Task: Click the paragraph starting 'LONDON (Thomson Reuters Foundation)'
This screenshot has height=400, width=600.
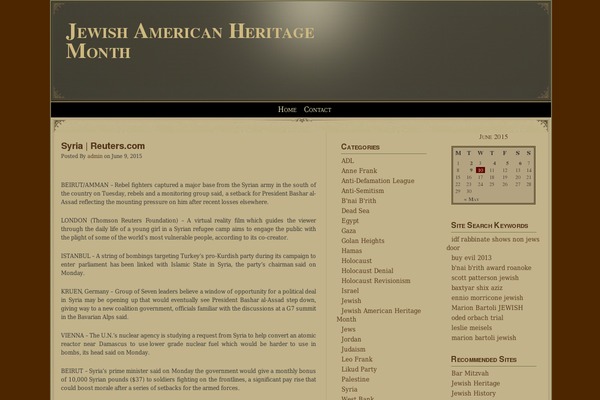Action: coord(188,229)
